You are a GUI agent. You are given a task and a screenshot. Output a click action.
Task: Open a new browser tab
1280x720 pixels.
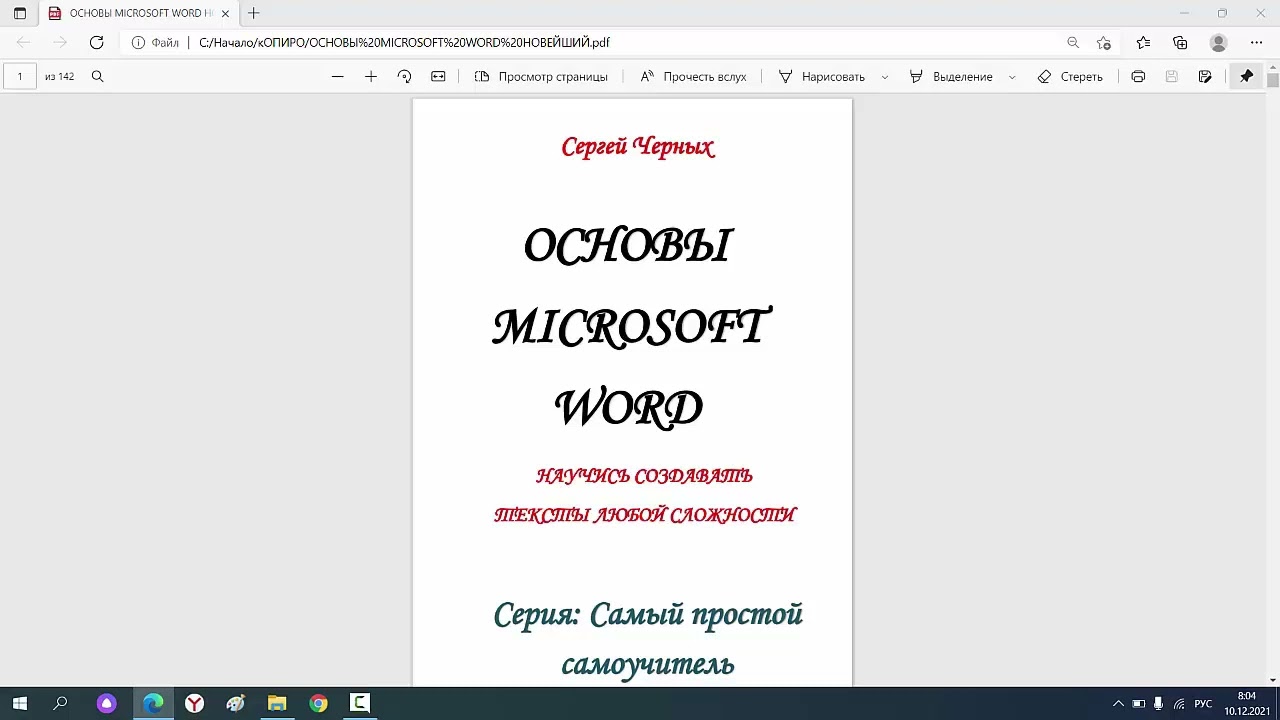tap(254, 14)
